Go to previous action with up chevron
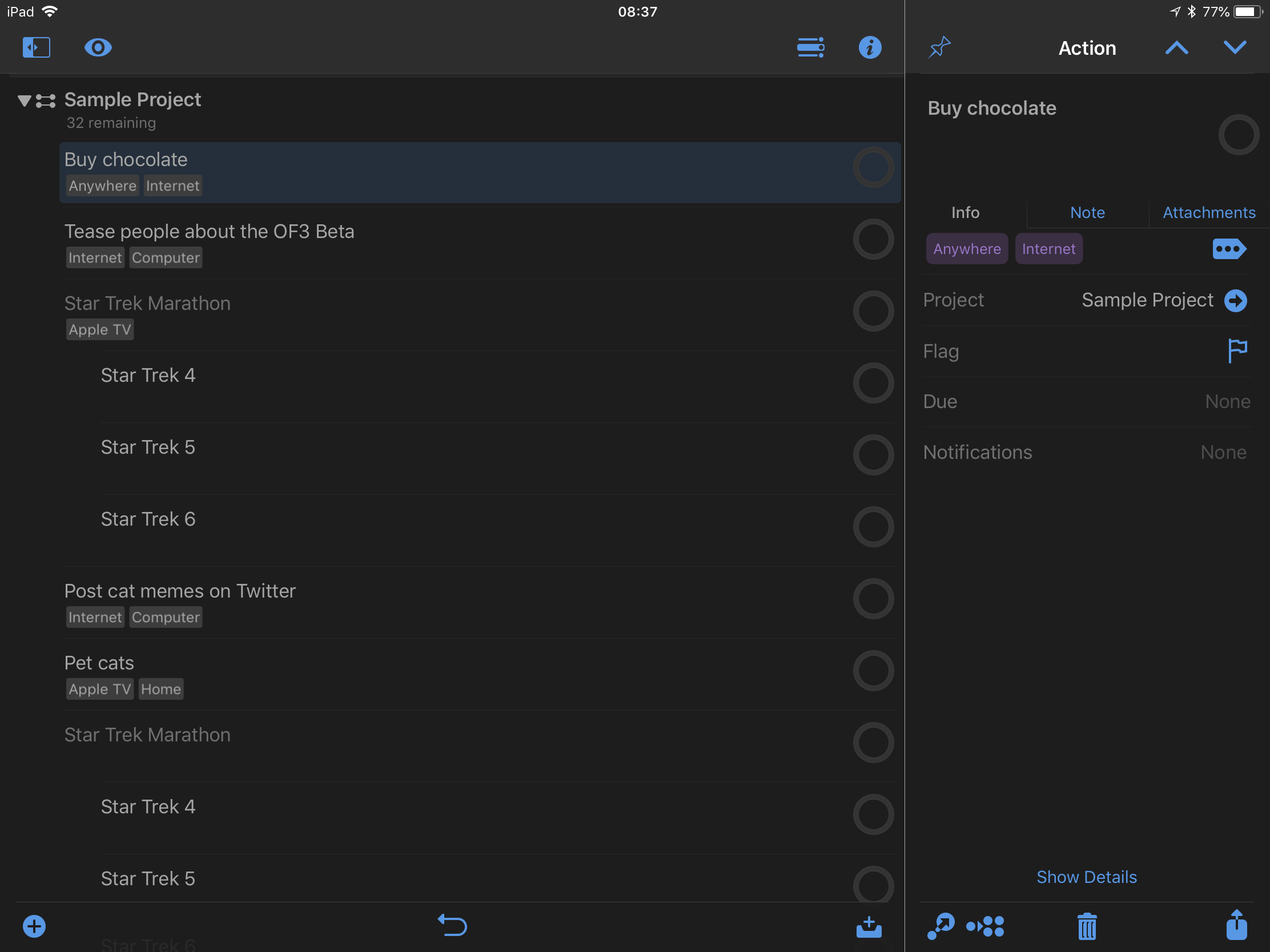 (1176, 47)
